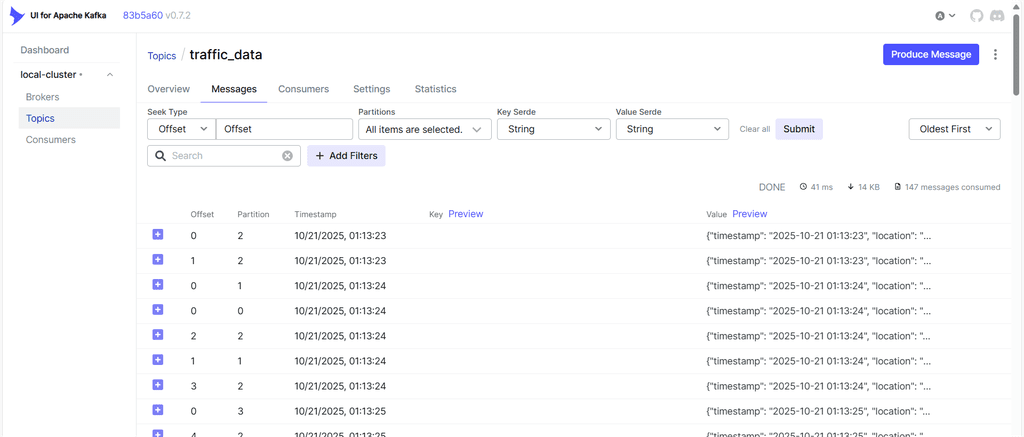This screenshot has width=1024, height=437.
Task: Open the three-dot topic actions menu
Action: point(995,55)
